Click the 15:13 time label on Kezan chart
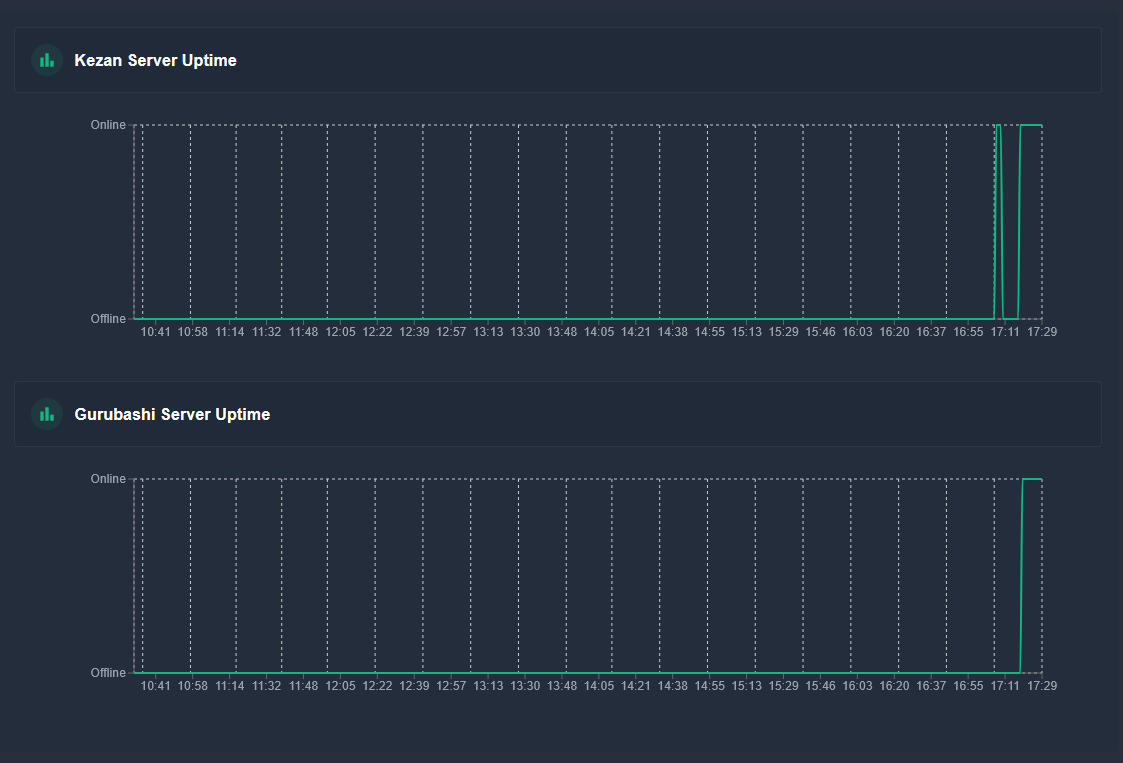 (x=746, y=332)
